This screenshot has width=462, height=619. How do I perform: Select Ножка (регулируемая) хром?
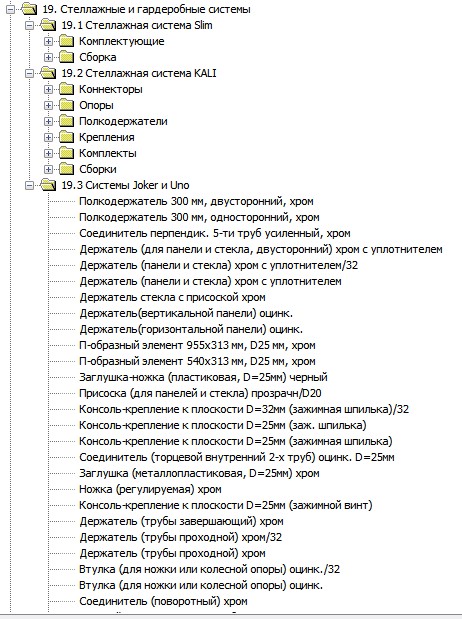150,490
